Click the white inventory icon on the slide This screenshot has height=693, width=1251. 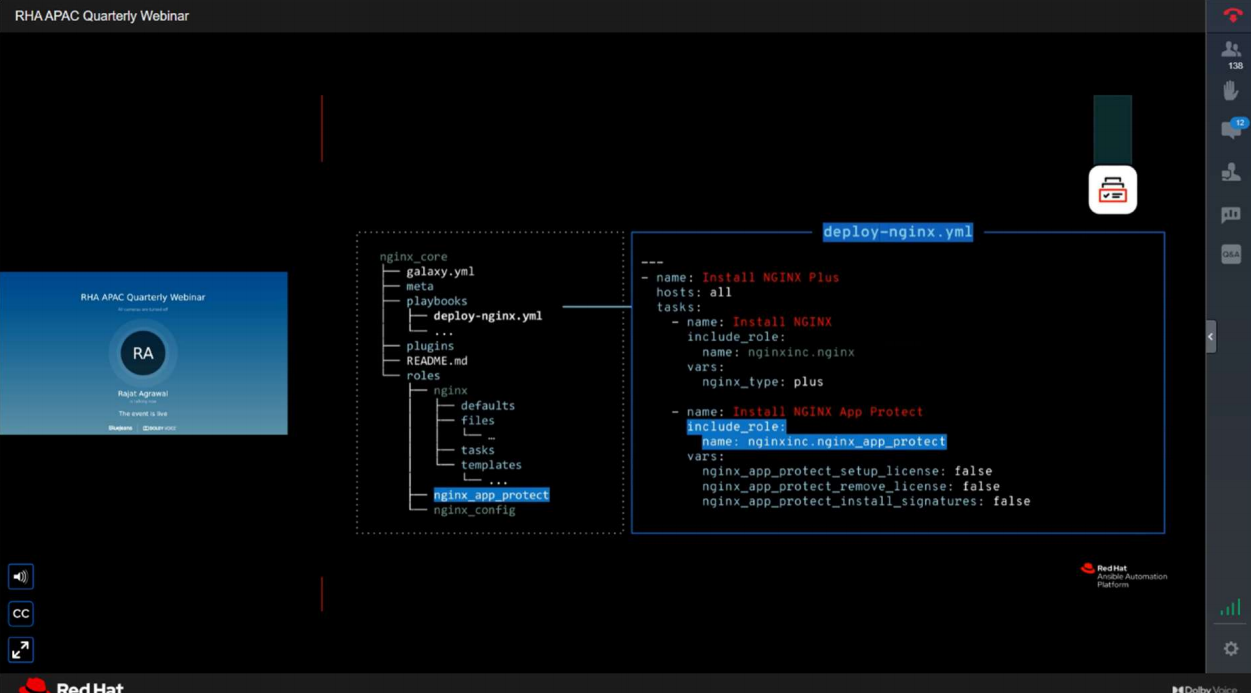[1113, 190]
